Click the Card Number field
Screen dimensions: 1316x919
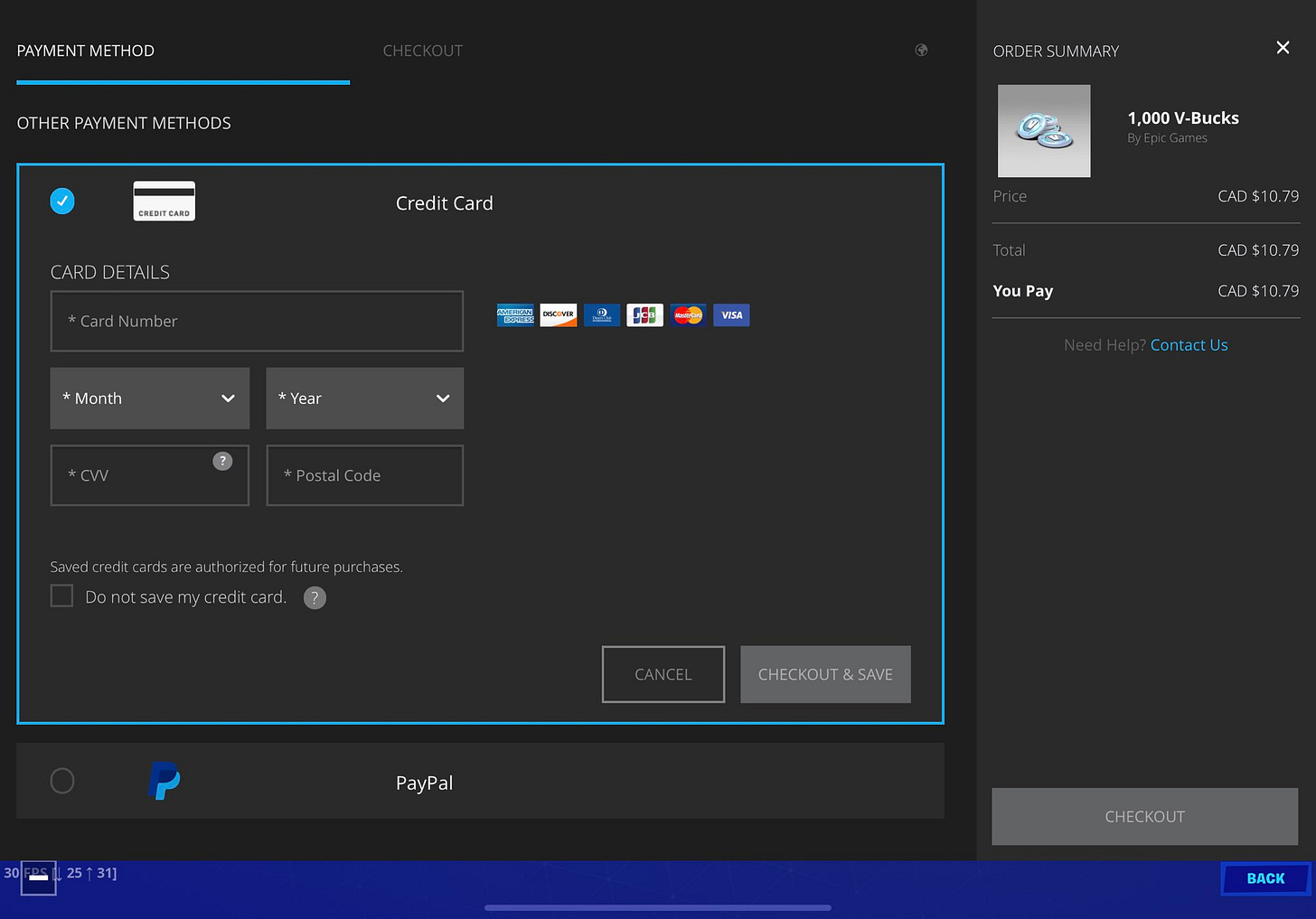[257, 321]
